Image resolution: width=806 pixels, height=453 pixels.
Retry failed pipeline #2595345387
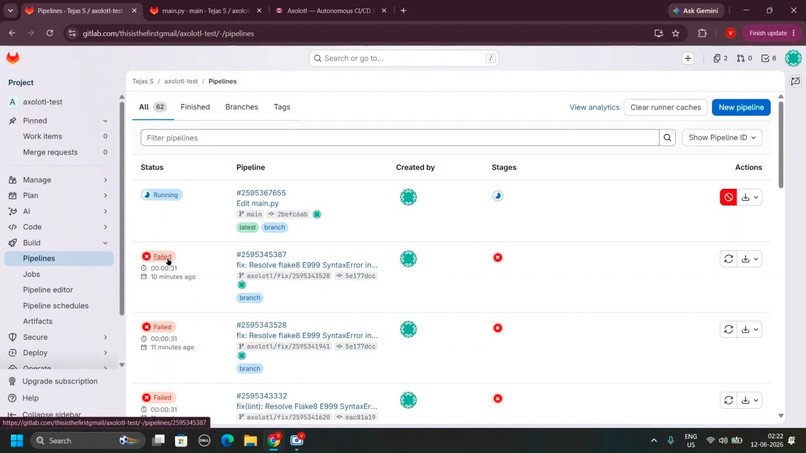point(728,259)
